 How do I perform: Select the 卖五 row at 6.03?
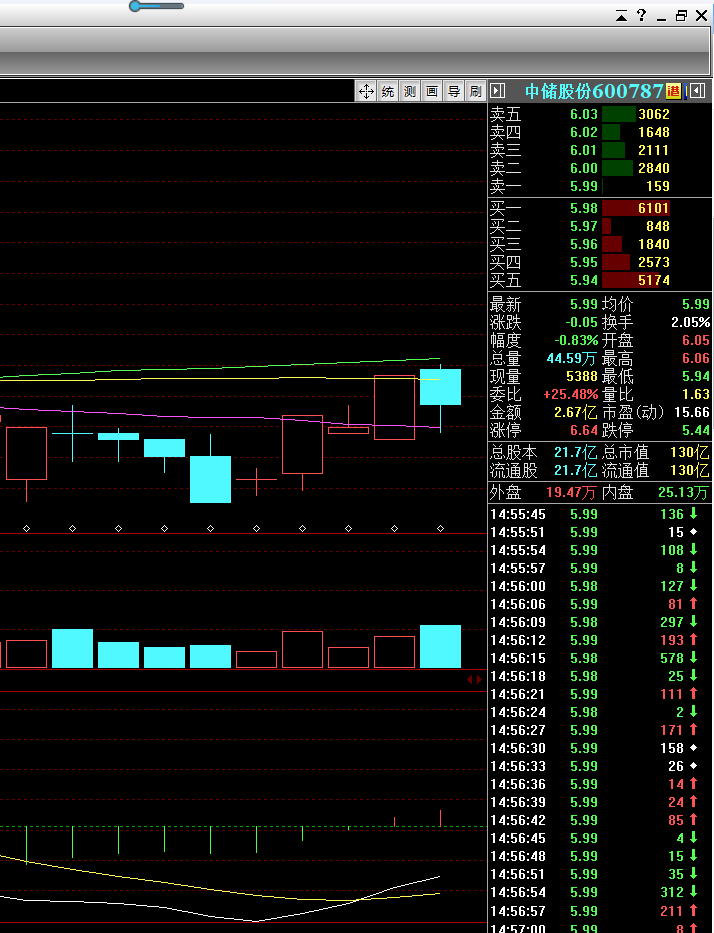(x=600, y=114)
